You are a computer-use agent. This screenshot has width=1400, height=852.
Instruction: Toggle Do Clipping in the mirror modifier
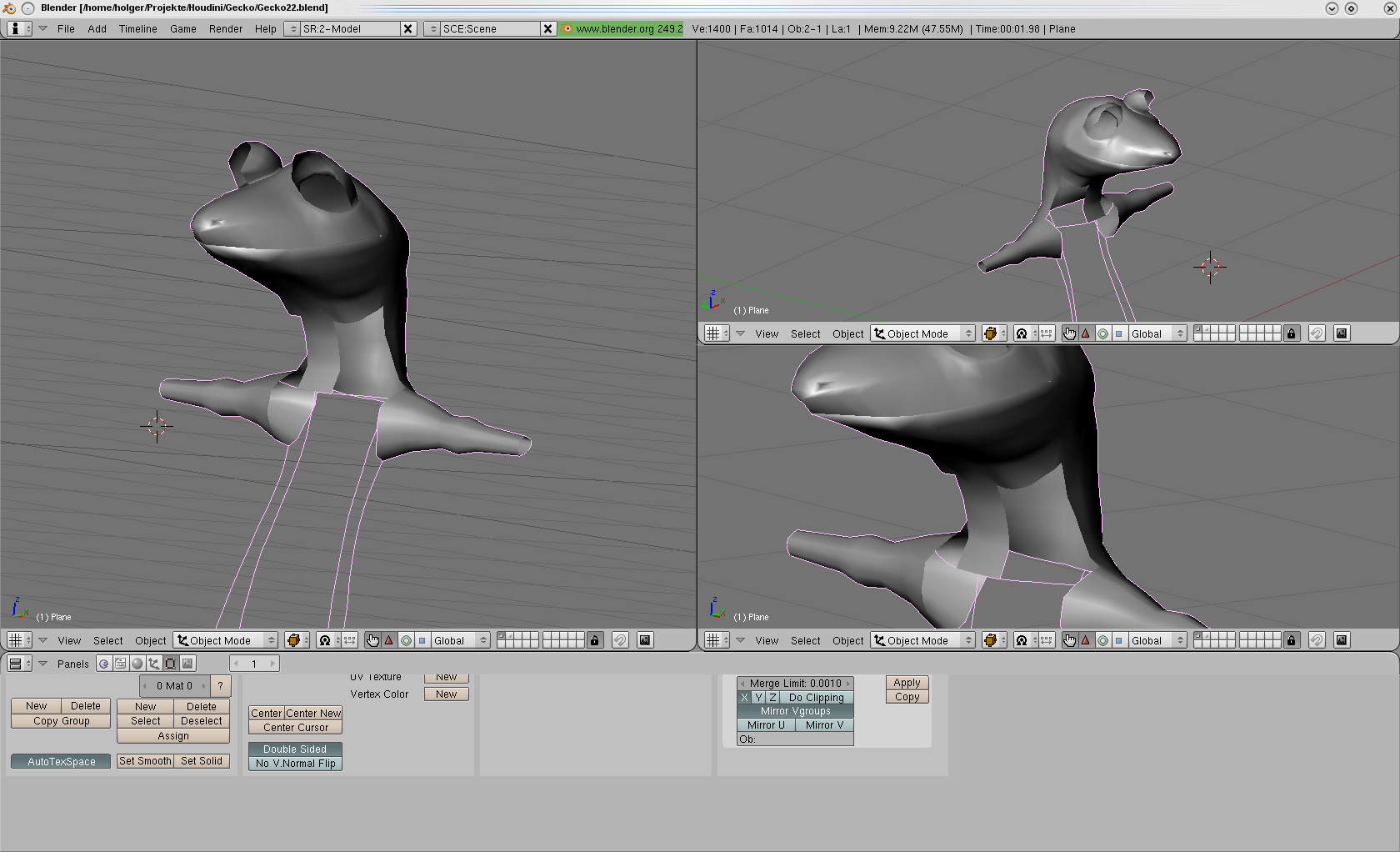point(817,698)
